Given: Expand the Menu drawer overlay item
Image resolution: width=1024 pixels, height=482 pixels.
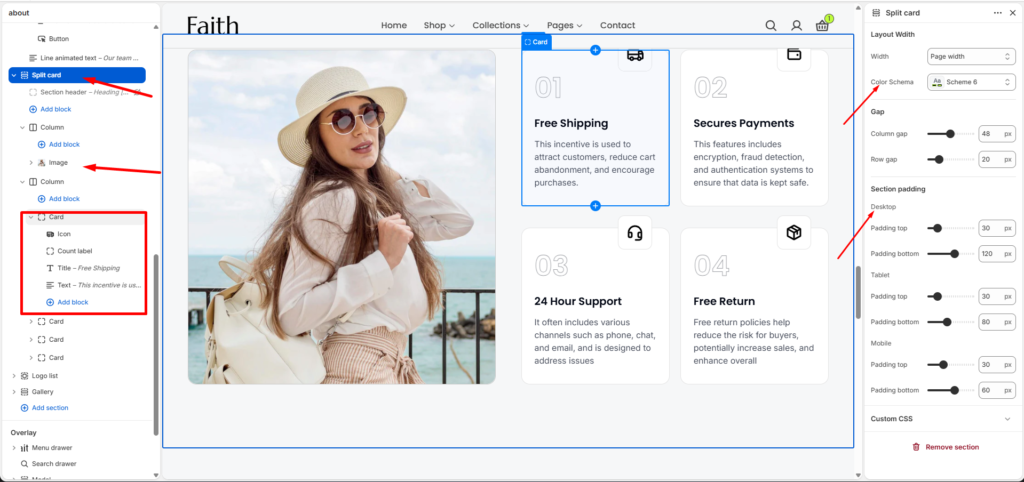Looking at the screenshot, I should click(x=14, y=448).
